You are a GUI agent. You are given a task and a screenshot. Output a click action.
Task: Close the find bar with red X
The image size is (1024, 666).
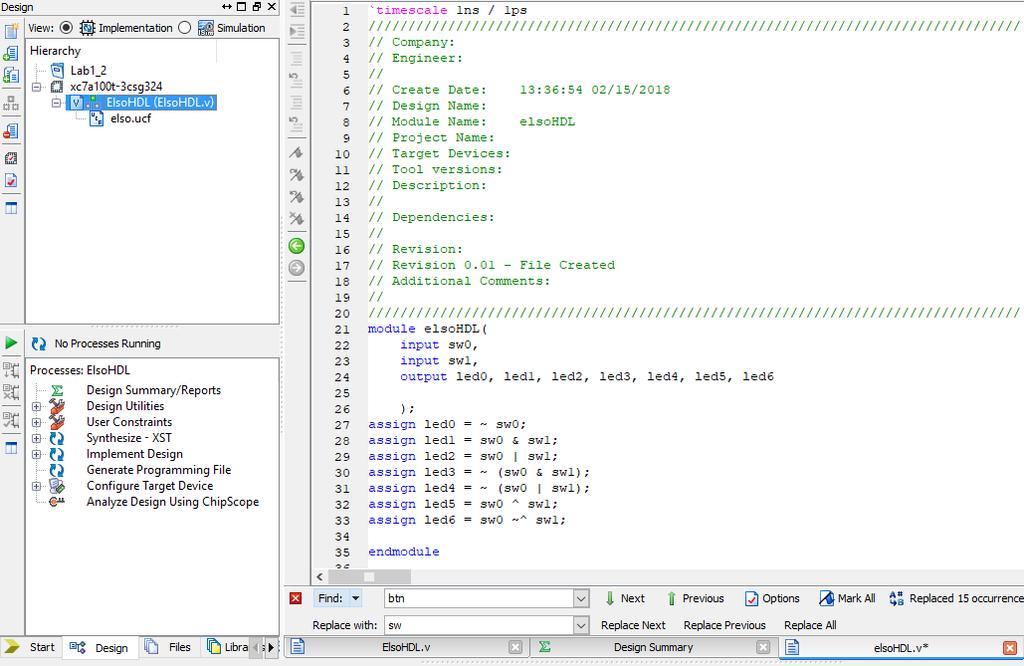296,598
